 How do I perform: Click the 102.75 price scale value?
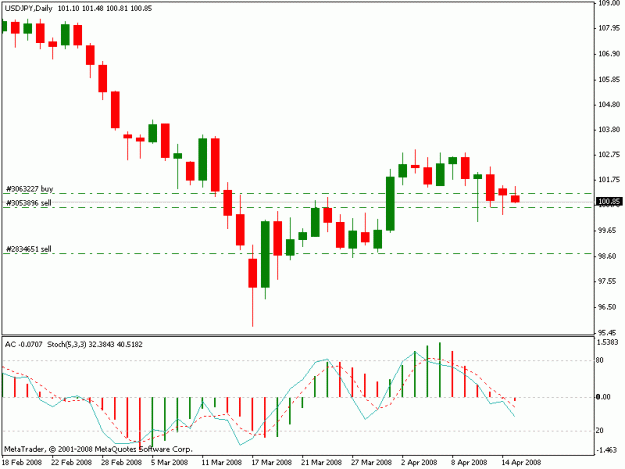coord(609,155)
